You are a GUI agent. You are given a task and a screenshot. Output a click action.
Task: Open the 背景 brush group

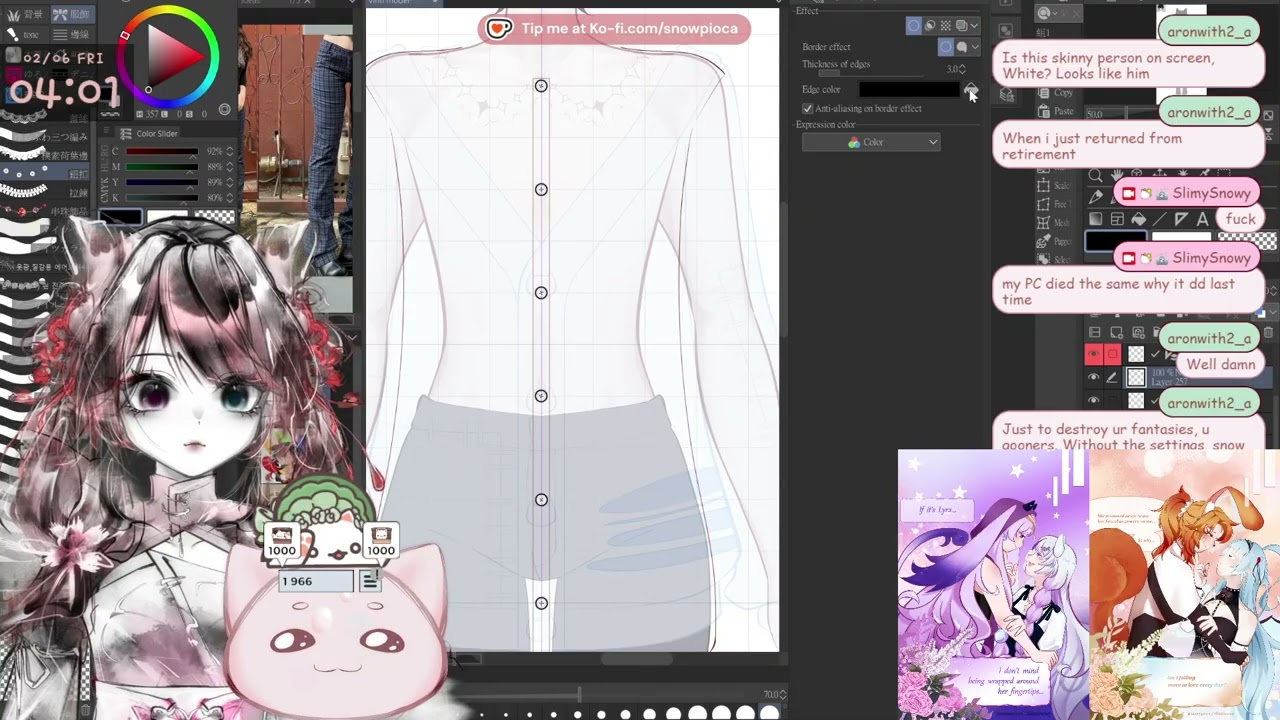pyautogui.click(x=26, y=14)
